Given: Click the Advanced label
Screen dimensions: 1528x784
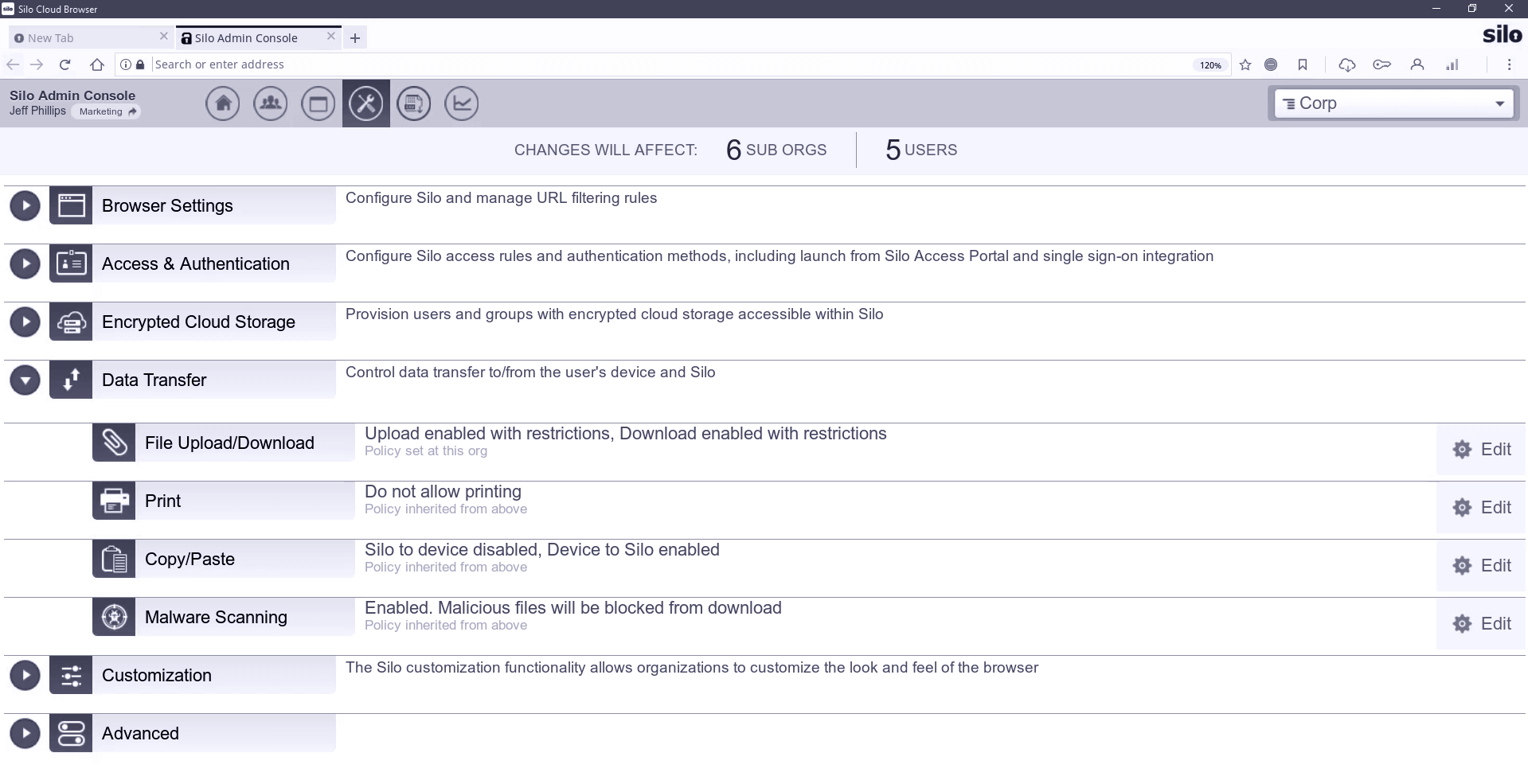Looking at the screenshot, I should [140, 733].
